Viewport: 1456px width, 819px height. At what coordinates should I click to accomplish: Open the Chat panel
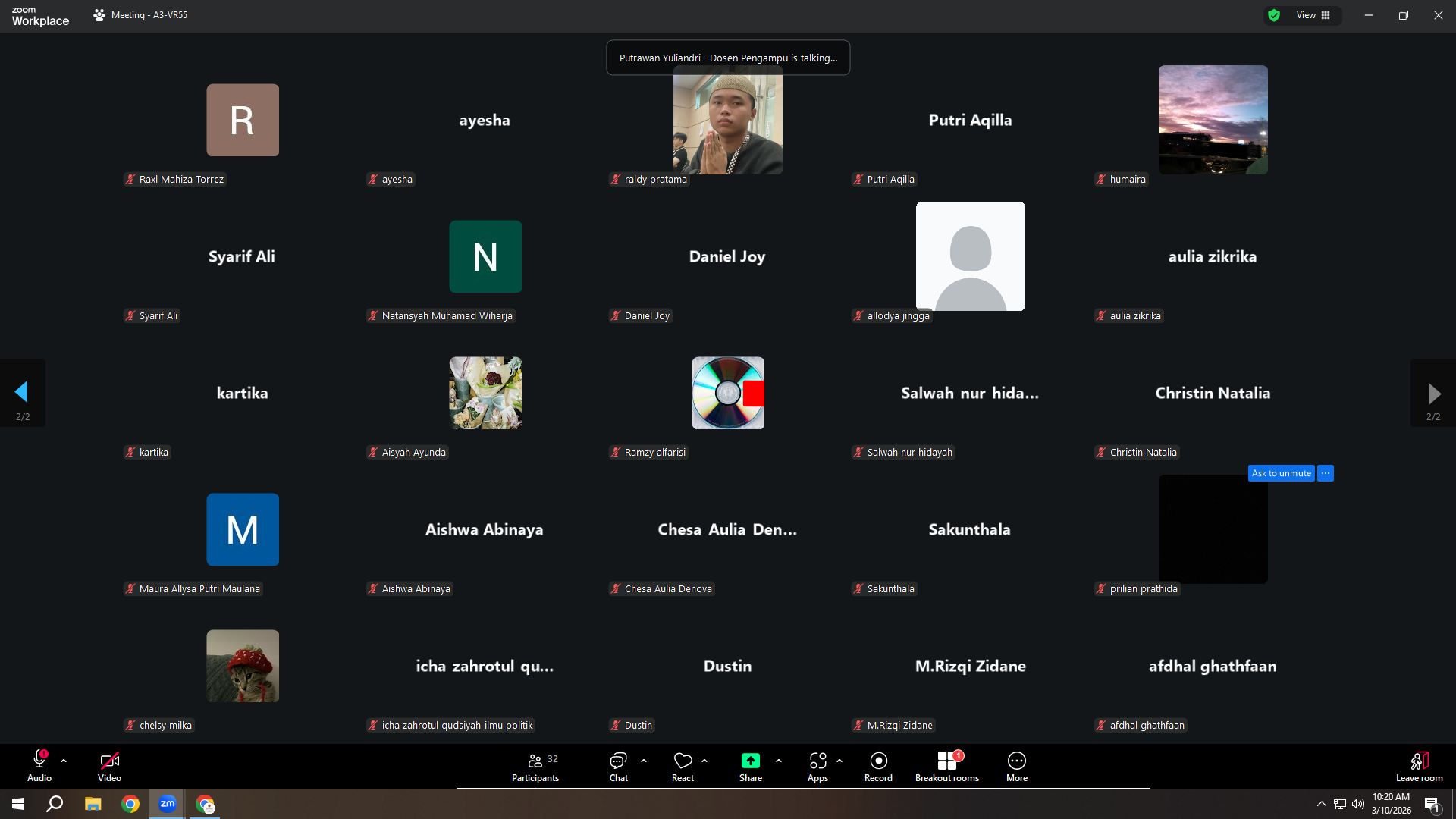[x=618, y=767]
